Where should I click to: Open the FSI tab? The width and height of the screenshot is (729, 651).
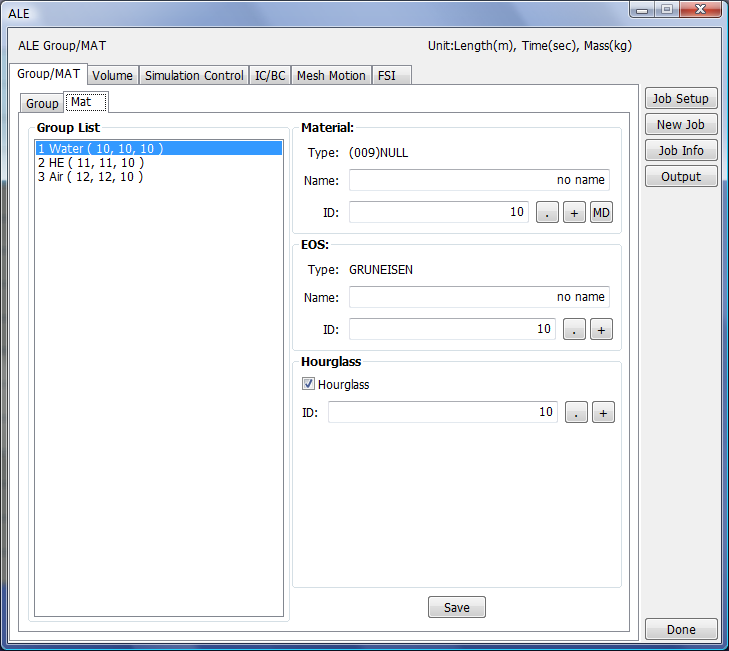391,75
